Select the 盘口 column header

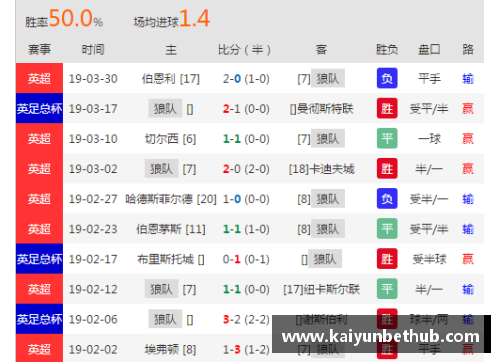(x=429, y=50)
